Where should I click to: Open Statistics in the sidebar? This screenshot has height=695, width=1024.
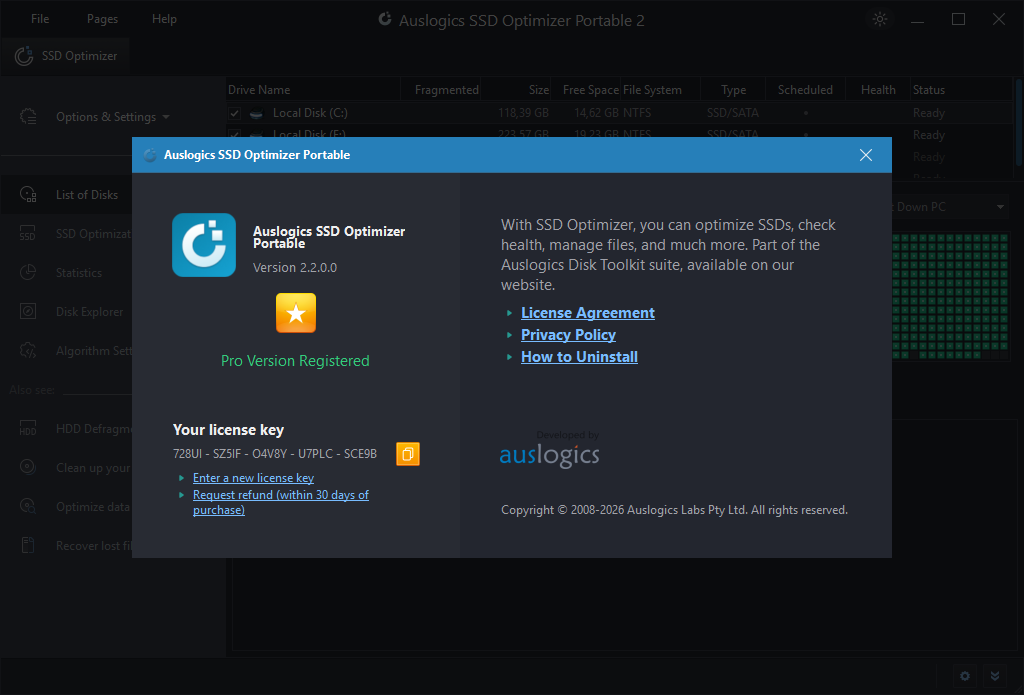tap(79, 272)
